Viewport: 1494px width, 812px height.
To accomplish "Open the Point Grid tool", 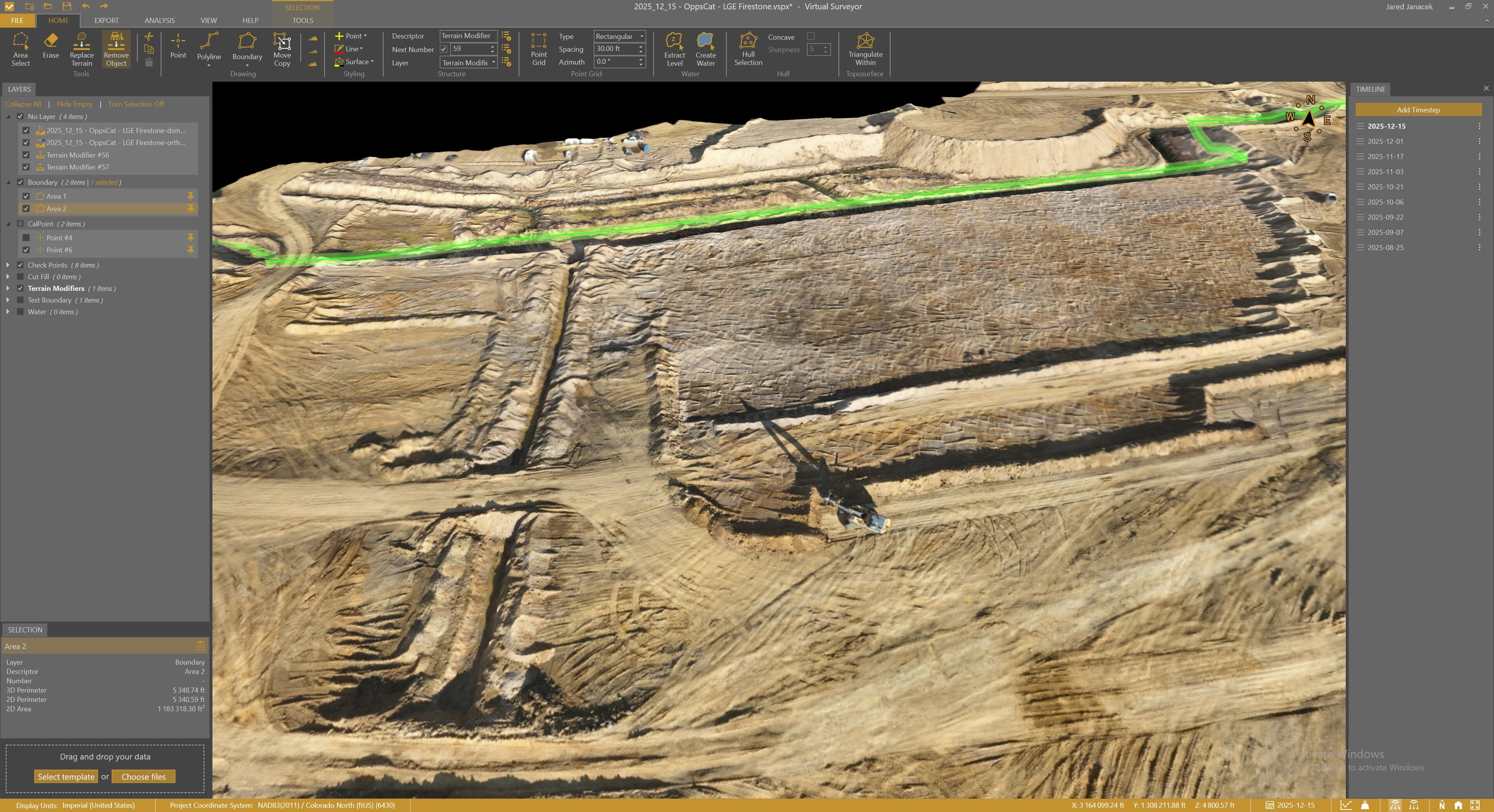I will tap(539, 49).
